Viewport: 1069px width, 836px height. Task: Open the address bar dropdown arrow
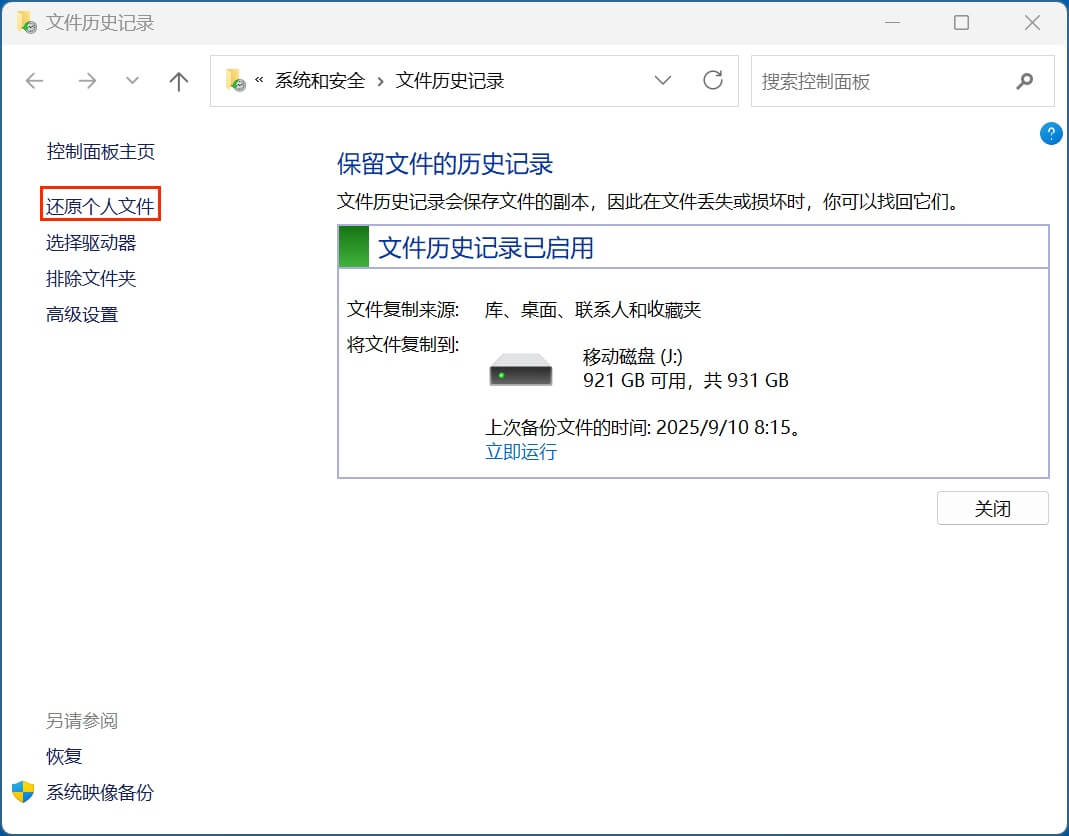click(x=663, y=81)
